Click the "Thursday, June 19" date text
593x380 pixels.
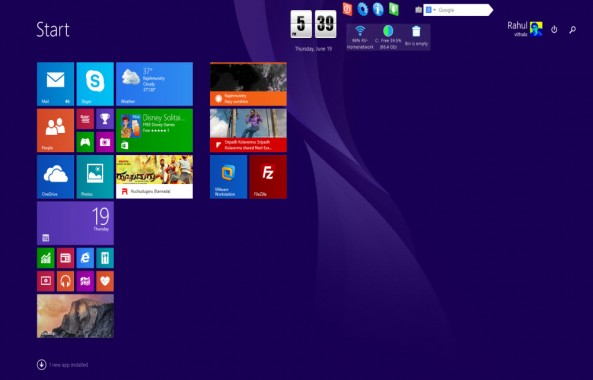click(313, 49)
